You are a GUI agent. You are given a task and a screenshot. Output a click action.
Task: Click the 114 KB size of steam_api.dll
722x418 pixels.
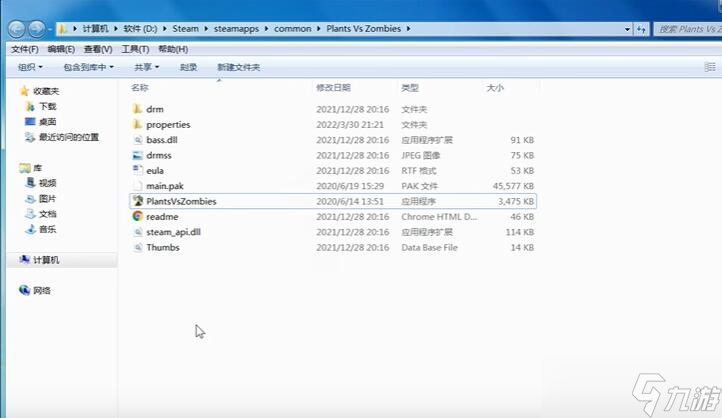point(520,232)
